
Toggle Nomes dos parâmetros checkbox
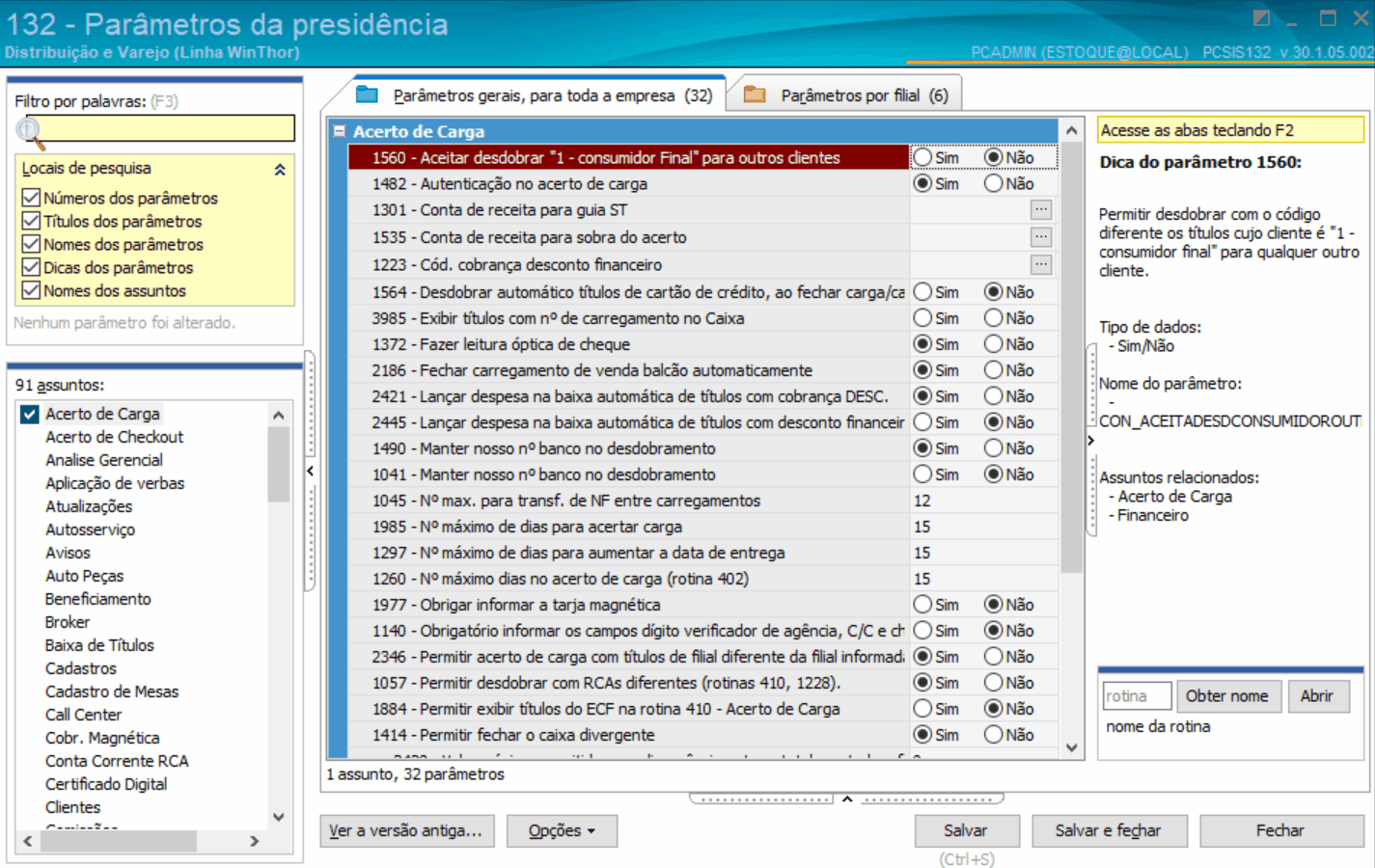(31, 244)
